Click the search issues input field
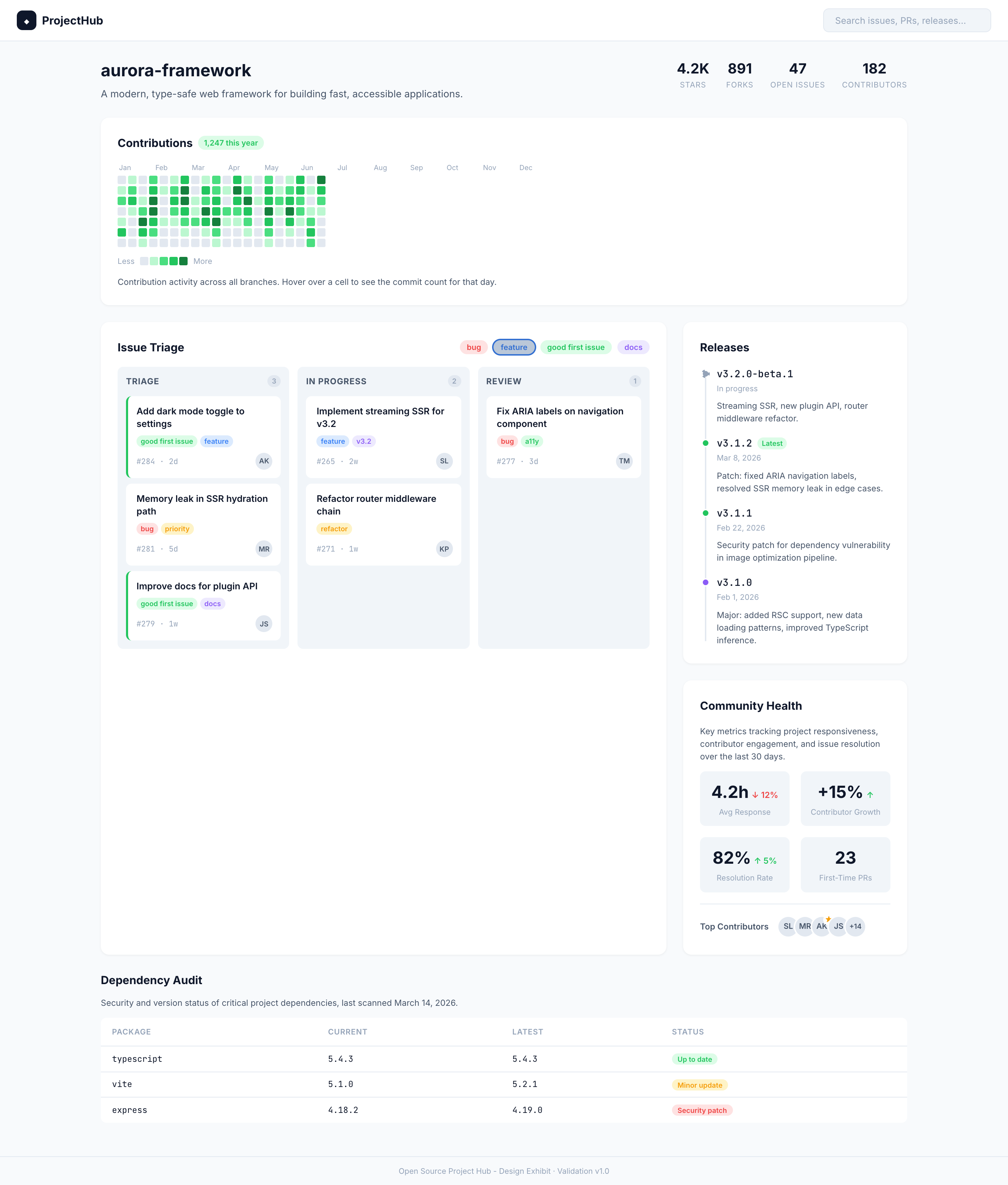Screen dimensions: 1008x1185 tap(906, 21)
